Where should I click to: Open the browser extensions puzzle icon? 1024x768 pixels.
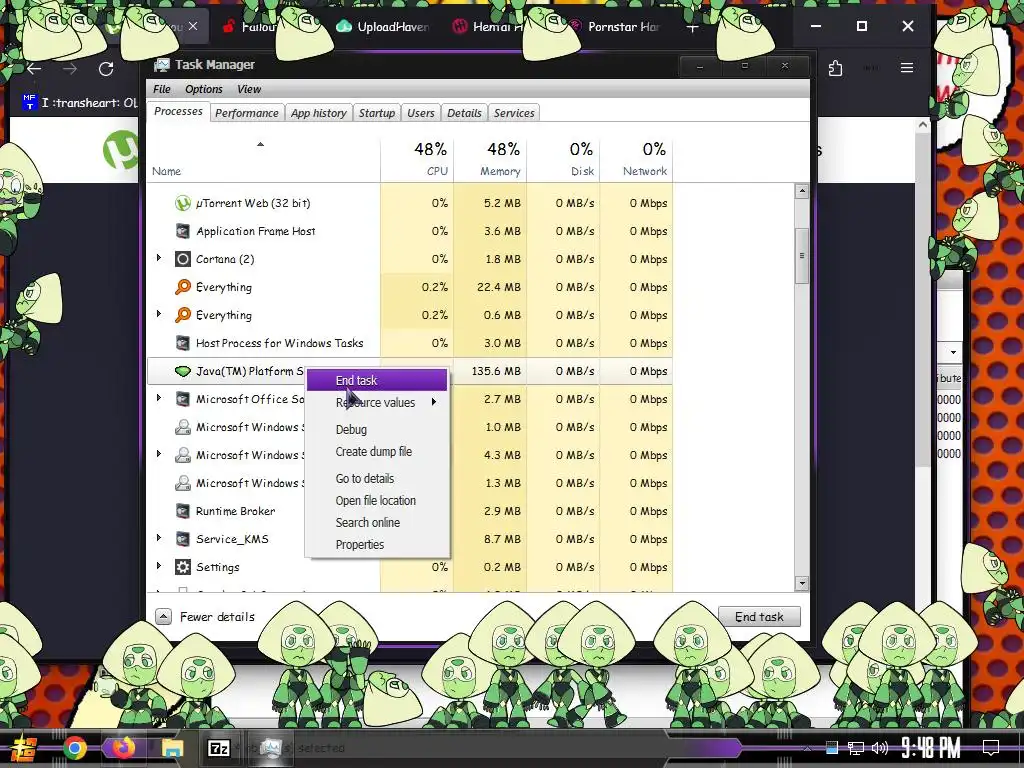coord(835,68)
